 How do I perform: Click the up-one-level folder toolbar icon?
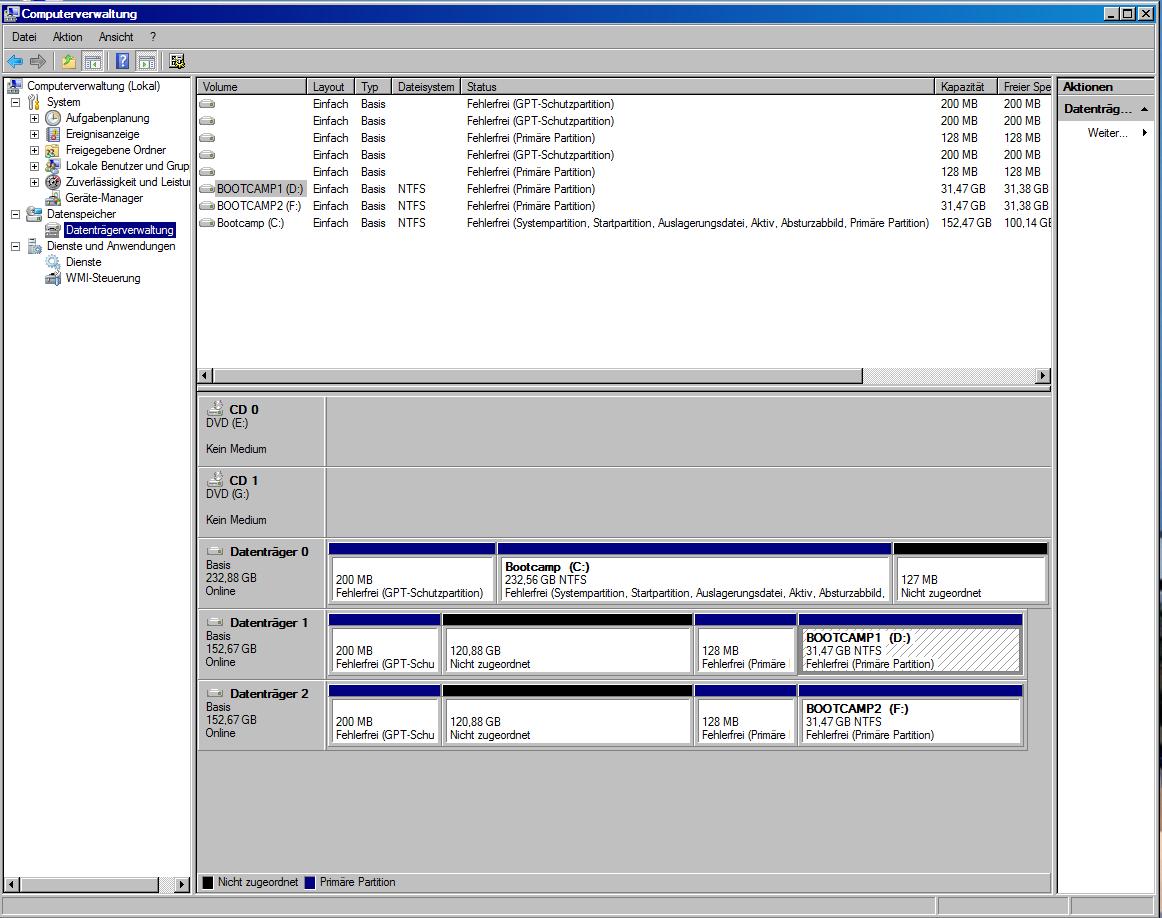coord(68,61)
